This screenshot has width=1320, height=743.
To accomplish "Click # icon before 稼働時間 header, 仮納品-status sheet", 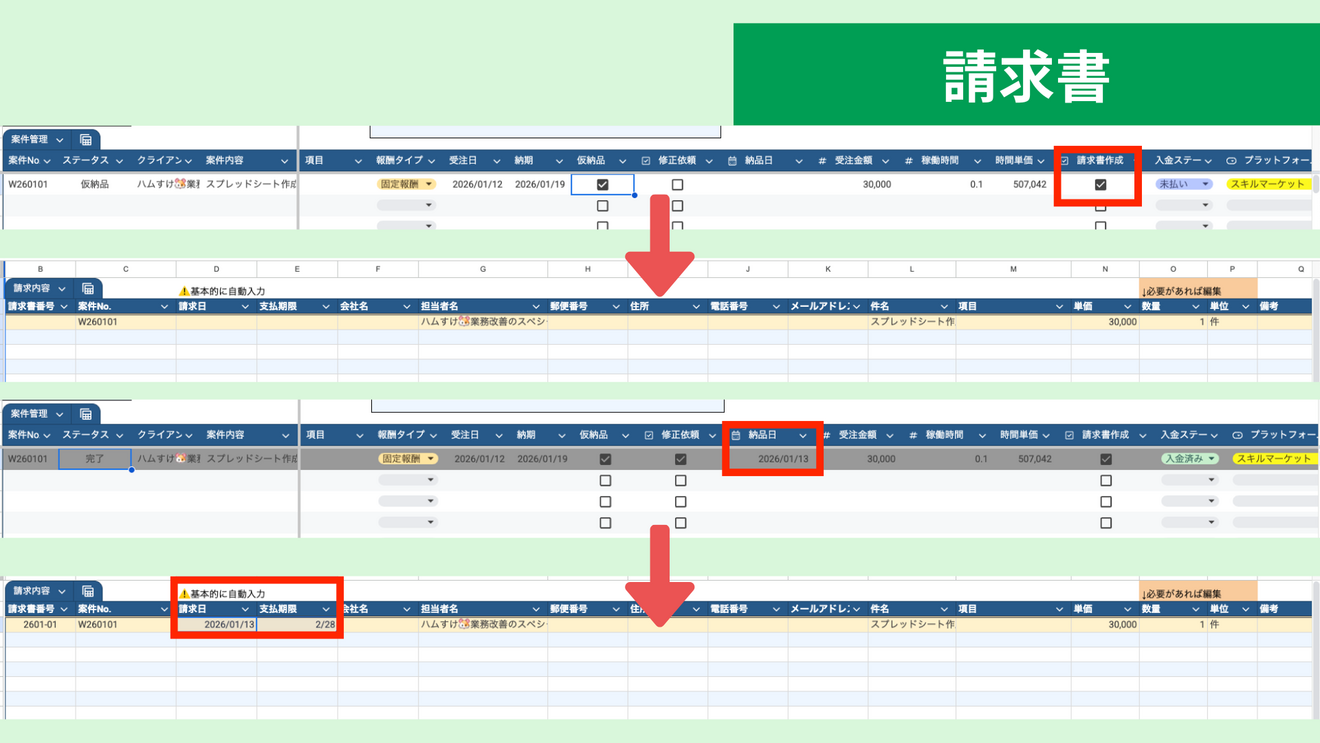I will pos(909,161).
